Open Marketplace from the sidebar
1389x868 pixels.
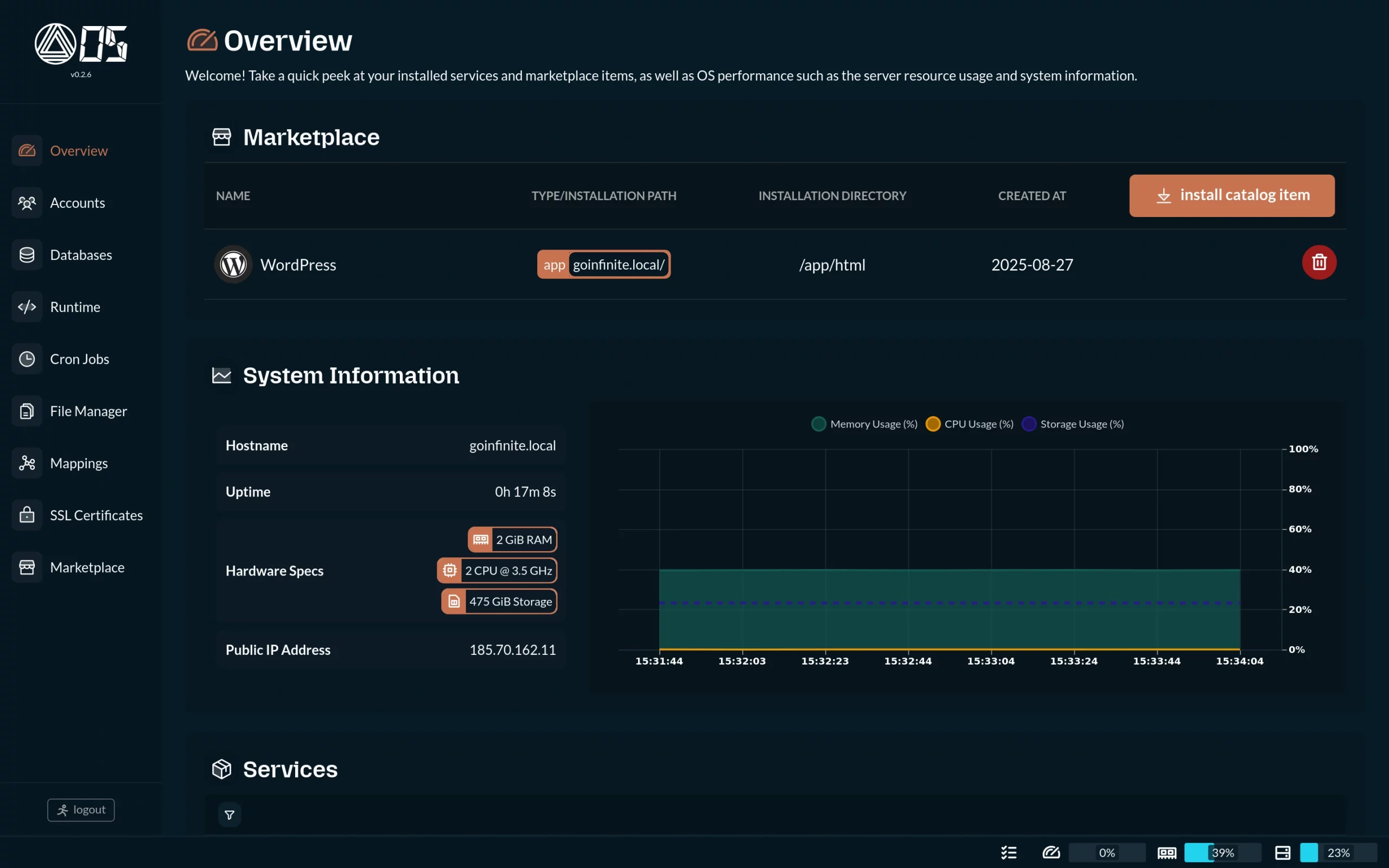87,567
